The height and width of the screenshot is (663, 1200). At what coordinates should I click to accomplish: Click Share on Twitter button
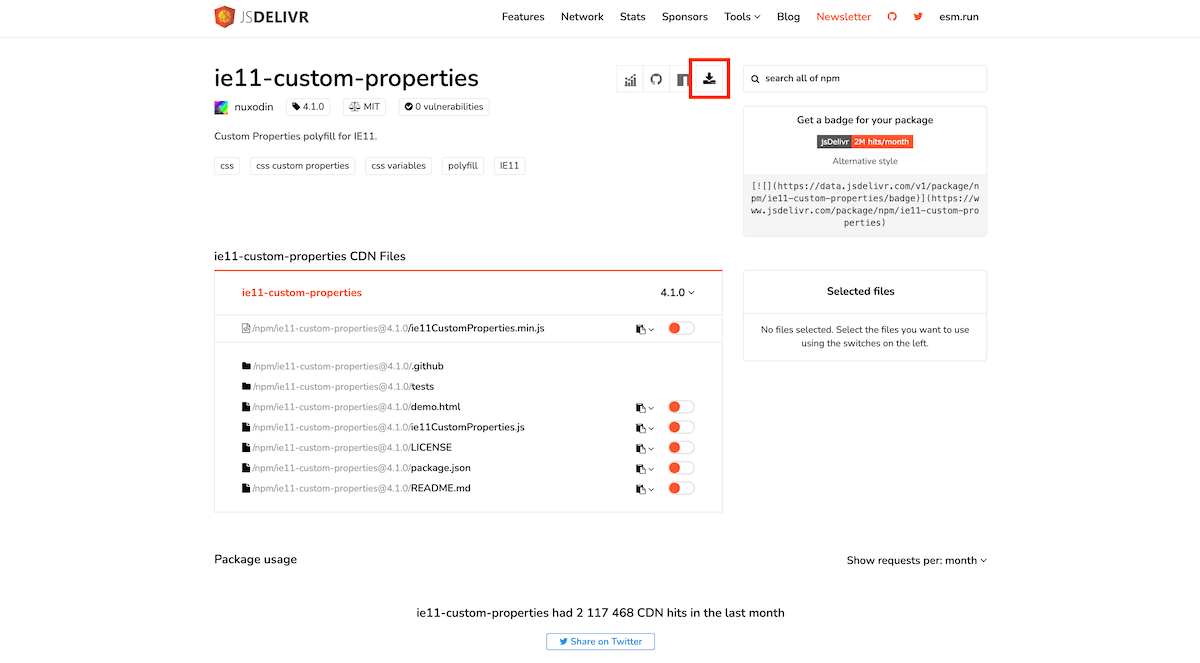point(600,641)
